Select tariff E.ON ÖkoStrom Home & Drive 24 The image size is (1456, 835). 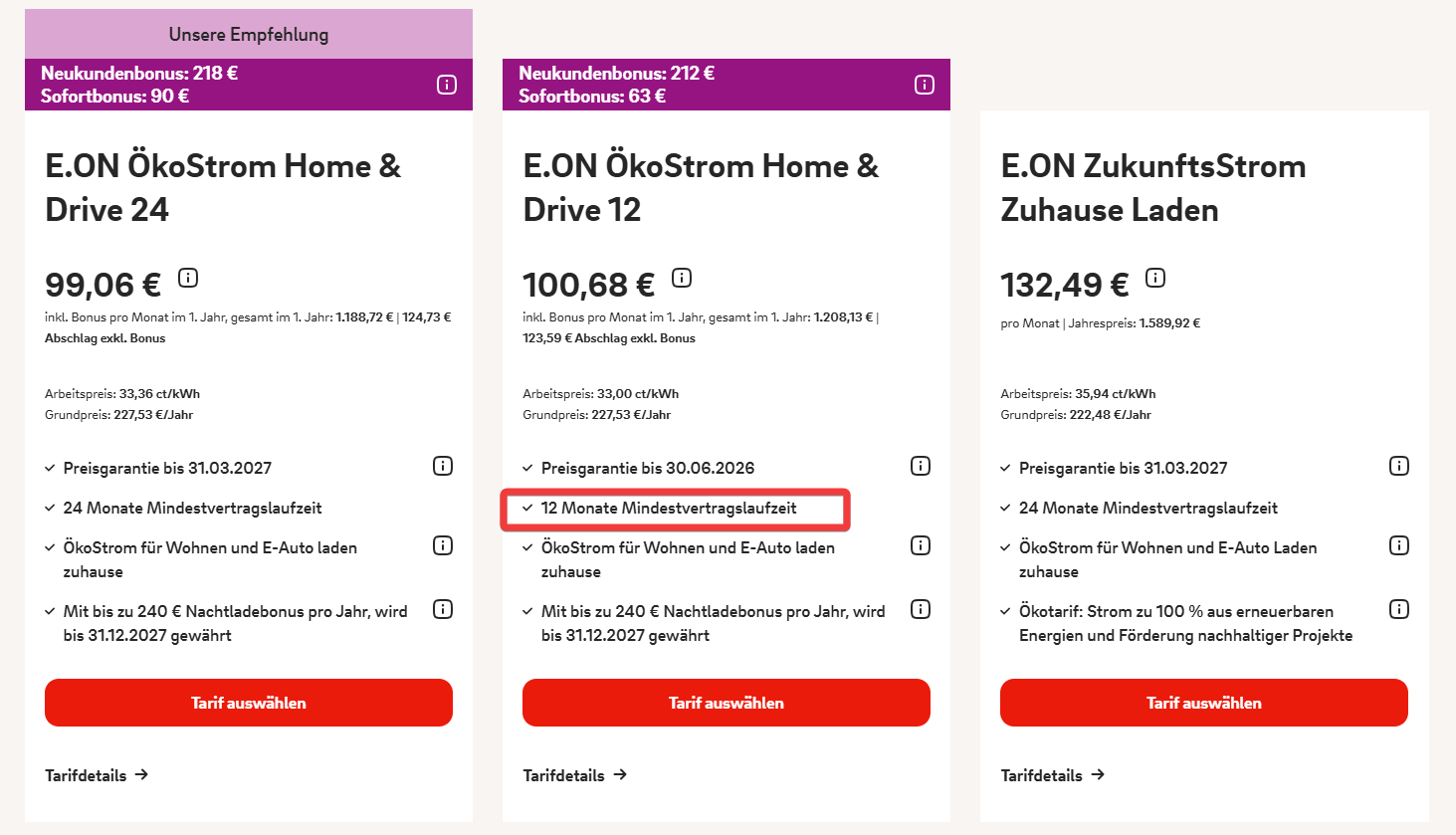coord(249,703)
